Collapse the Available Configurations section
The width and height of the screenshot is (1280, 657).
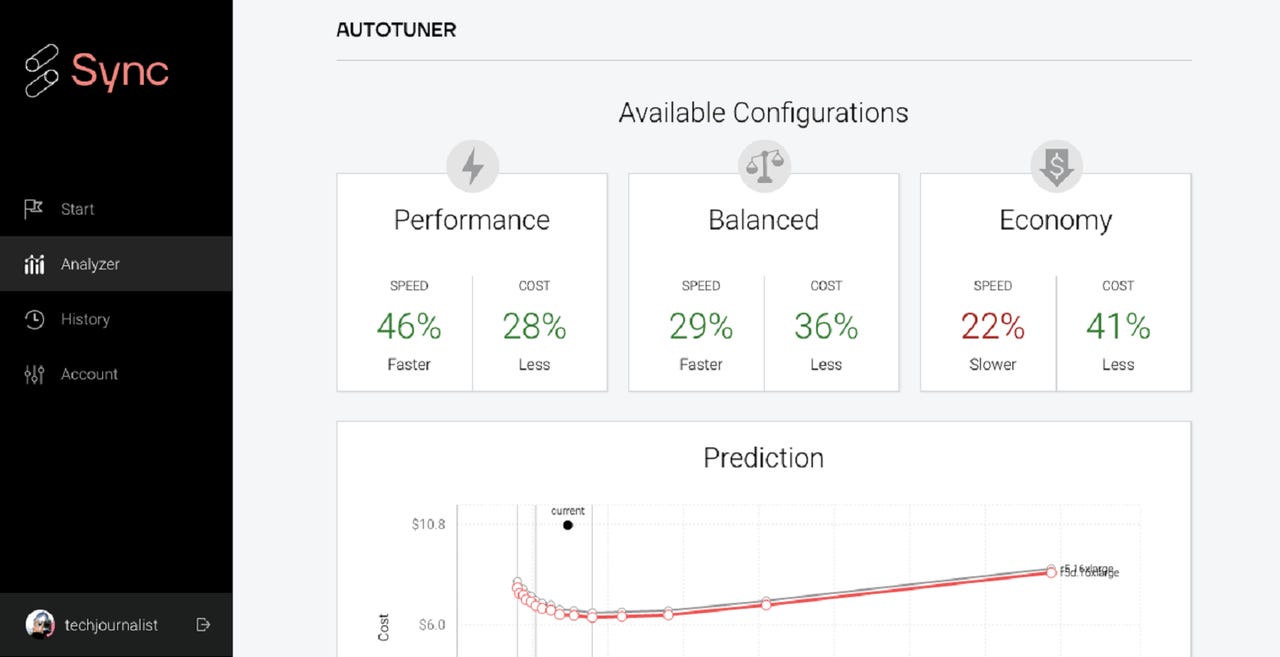764,112
